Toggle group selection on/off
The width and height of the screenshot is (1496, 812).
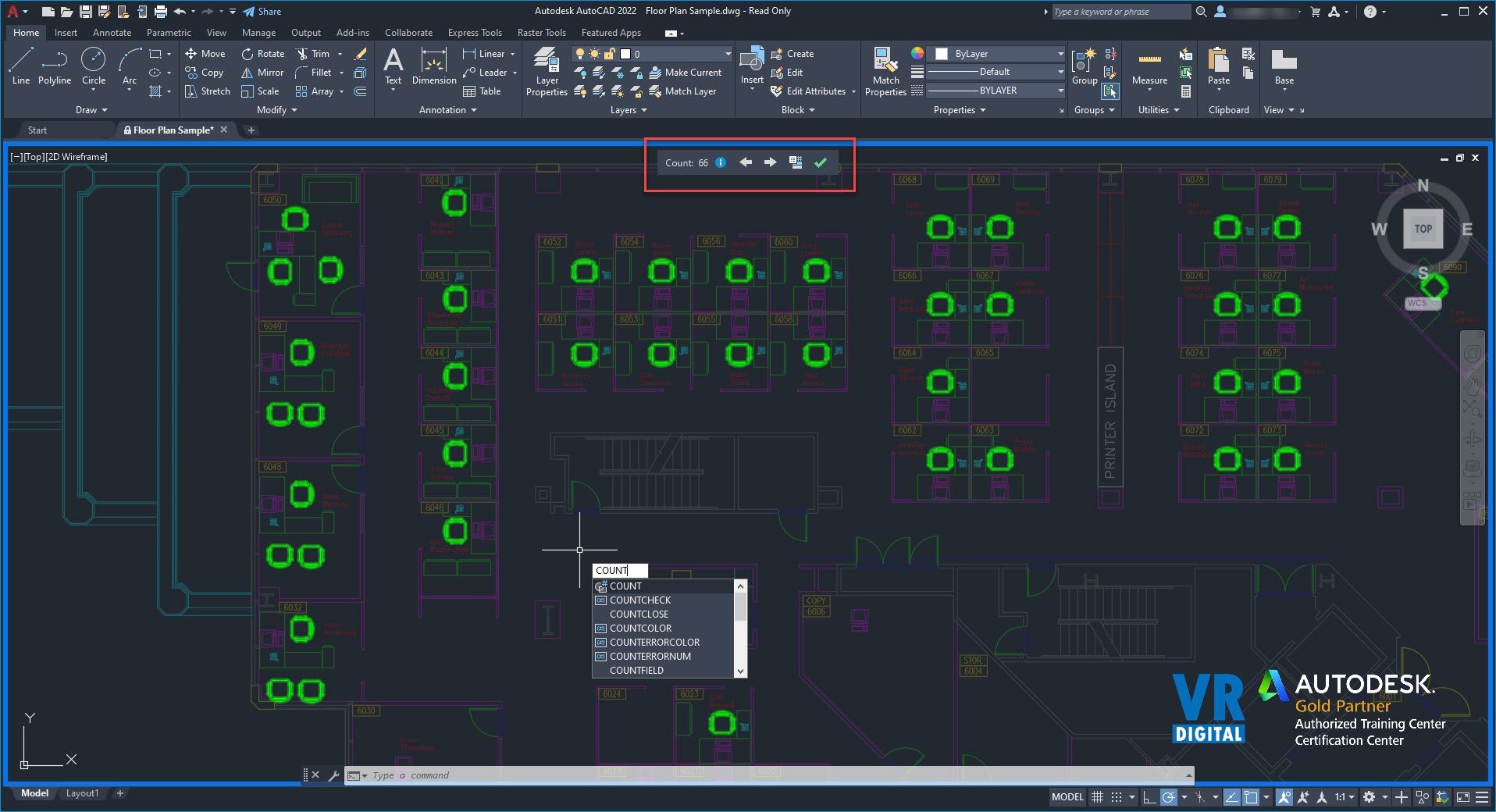[1110, 91]
